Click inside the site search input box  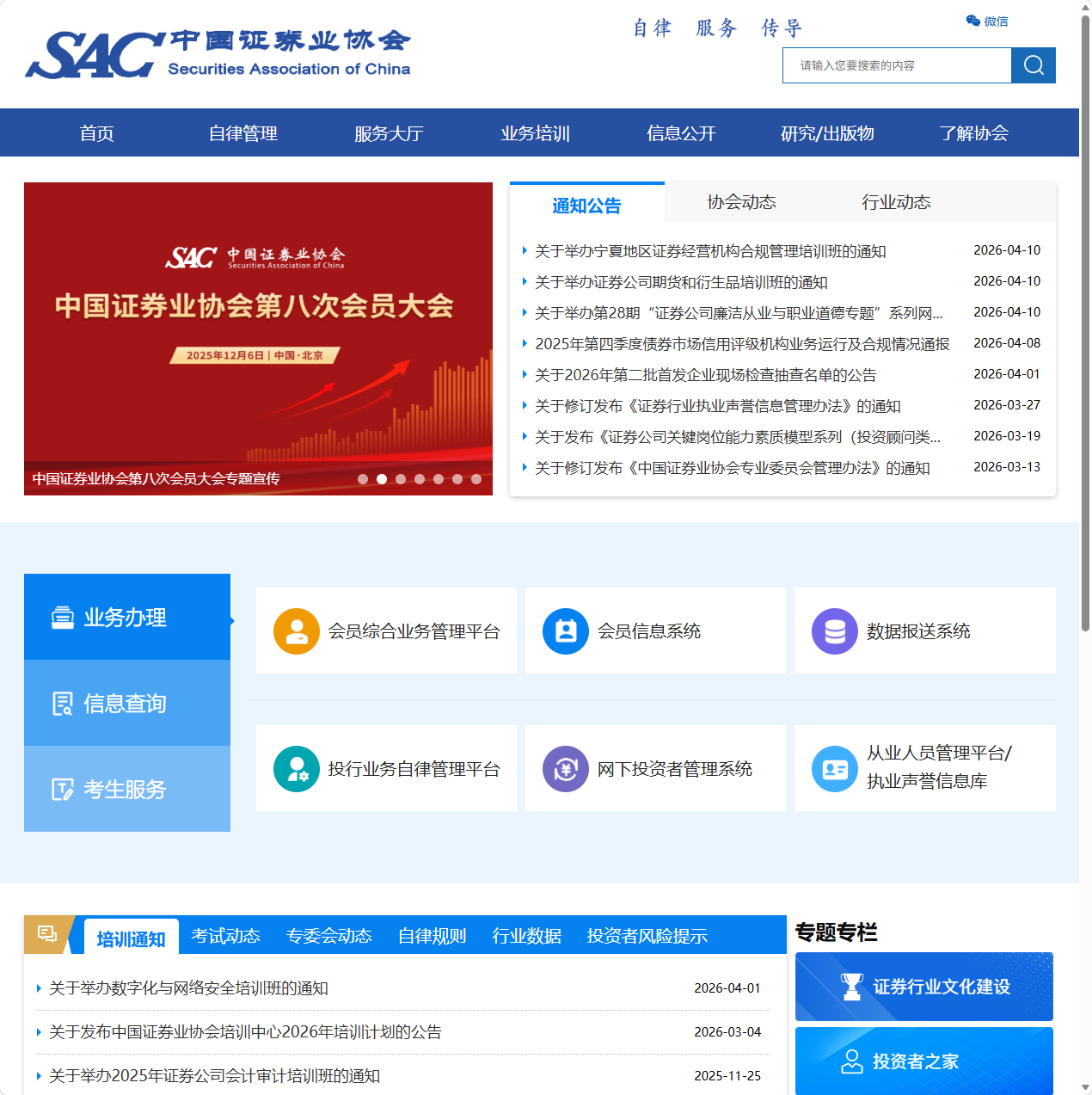point(894,65)
